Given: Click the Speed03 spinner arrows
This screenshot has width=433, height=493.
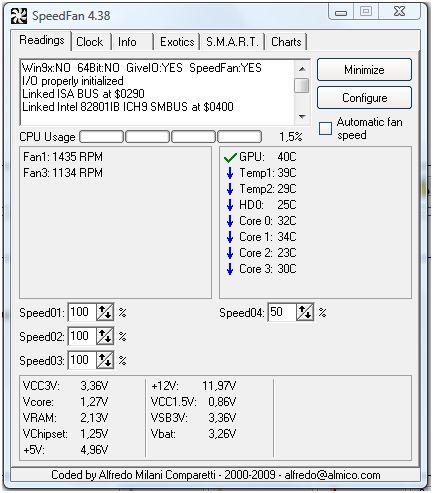Looking at the screenshot, I should coord(105,360).
